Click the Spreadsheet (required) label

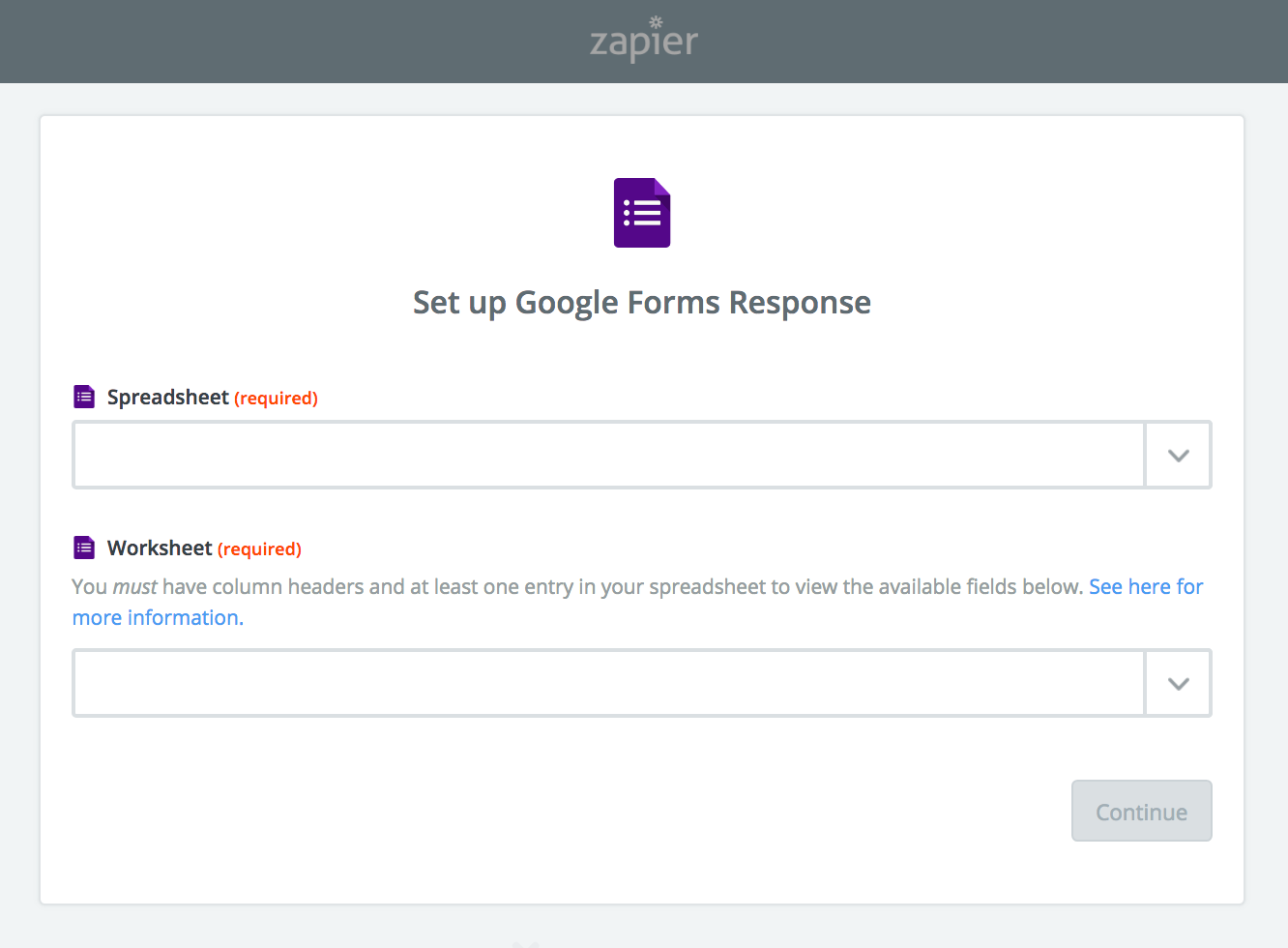pos(213,398)
